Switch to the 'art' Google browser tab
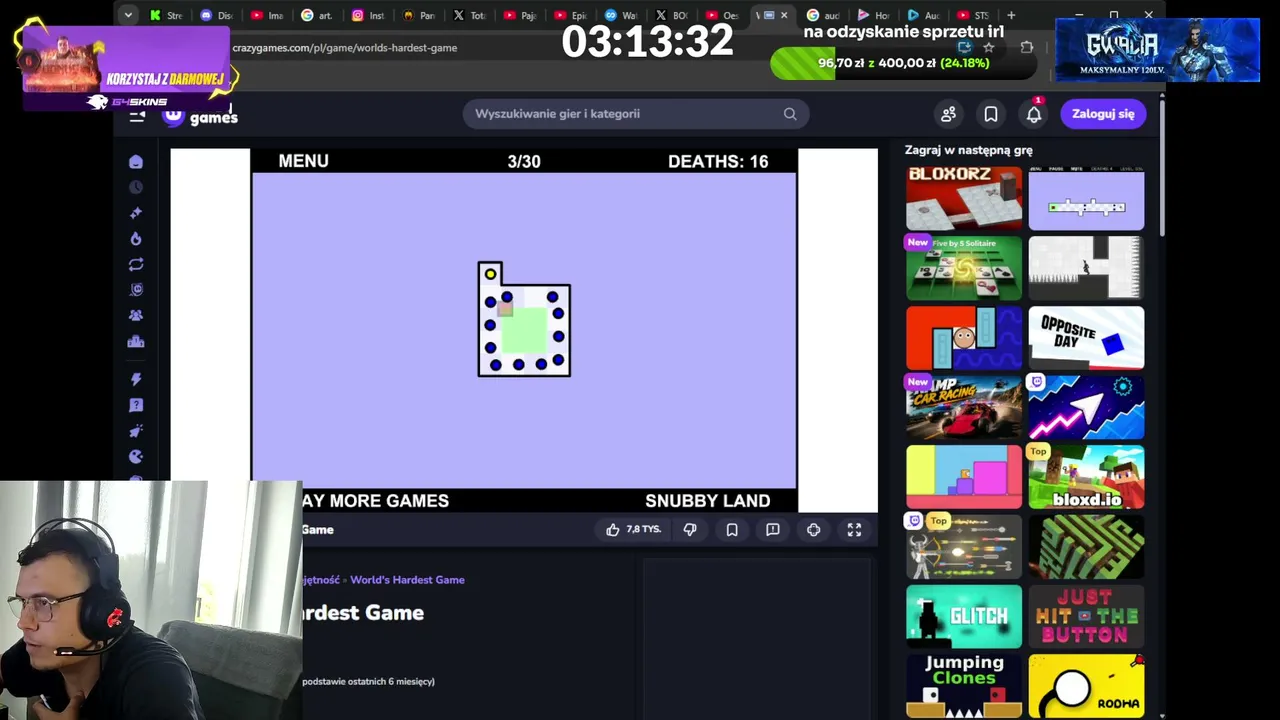The width and height of the screenshot is (1280, 720). (x=317, y=15)
